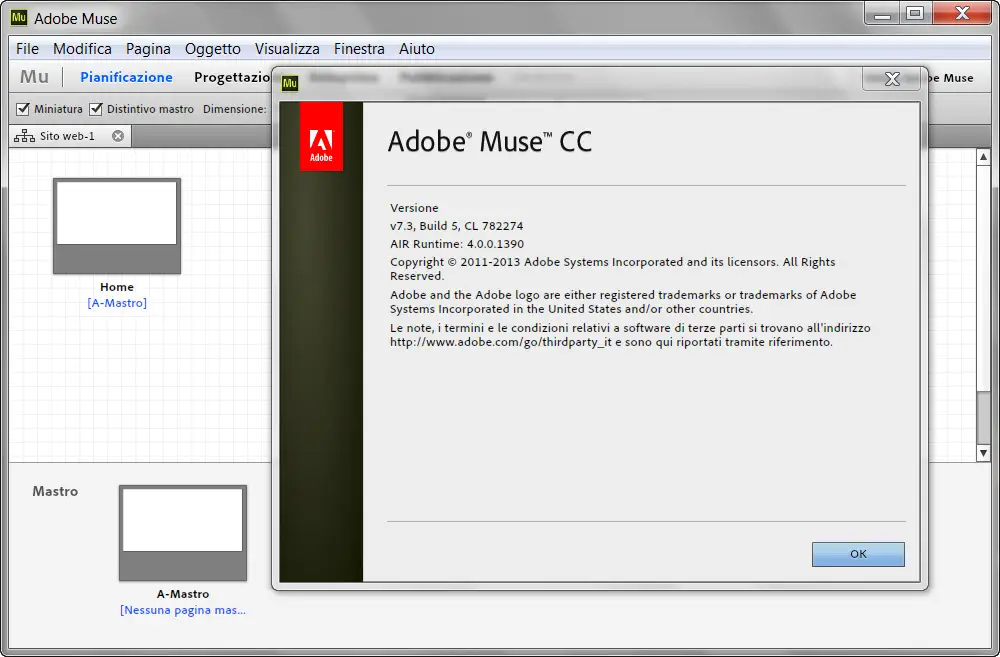Click the [Nessuna pagina mas... link
Screen dimensions: 1000x657
coord(182,610)
